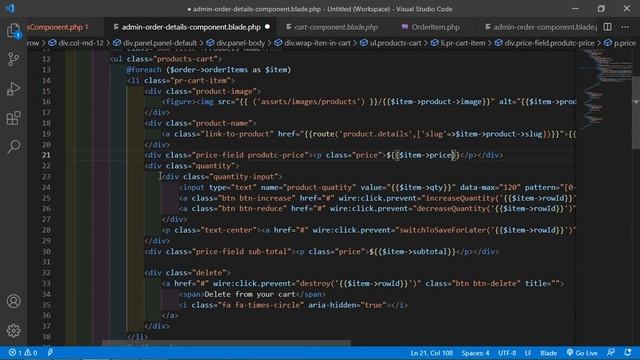Image resolution: width=640 pixels, height=360 pixels.
Task: Open the notifications bell
Action: pos(628,353)
